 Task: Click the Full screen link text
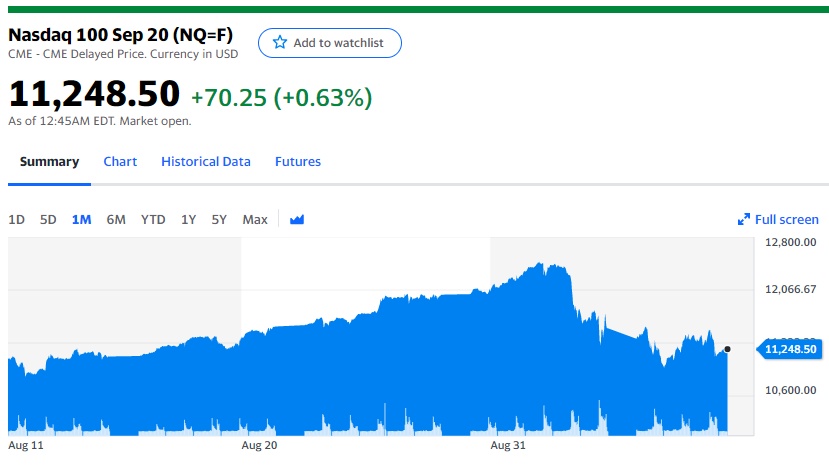(x=786, y=219)
